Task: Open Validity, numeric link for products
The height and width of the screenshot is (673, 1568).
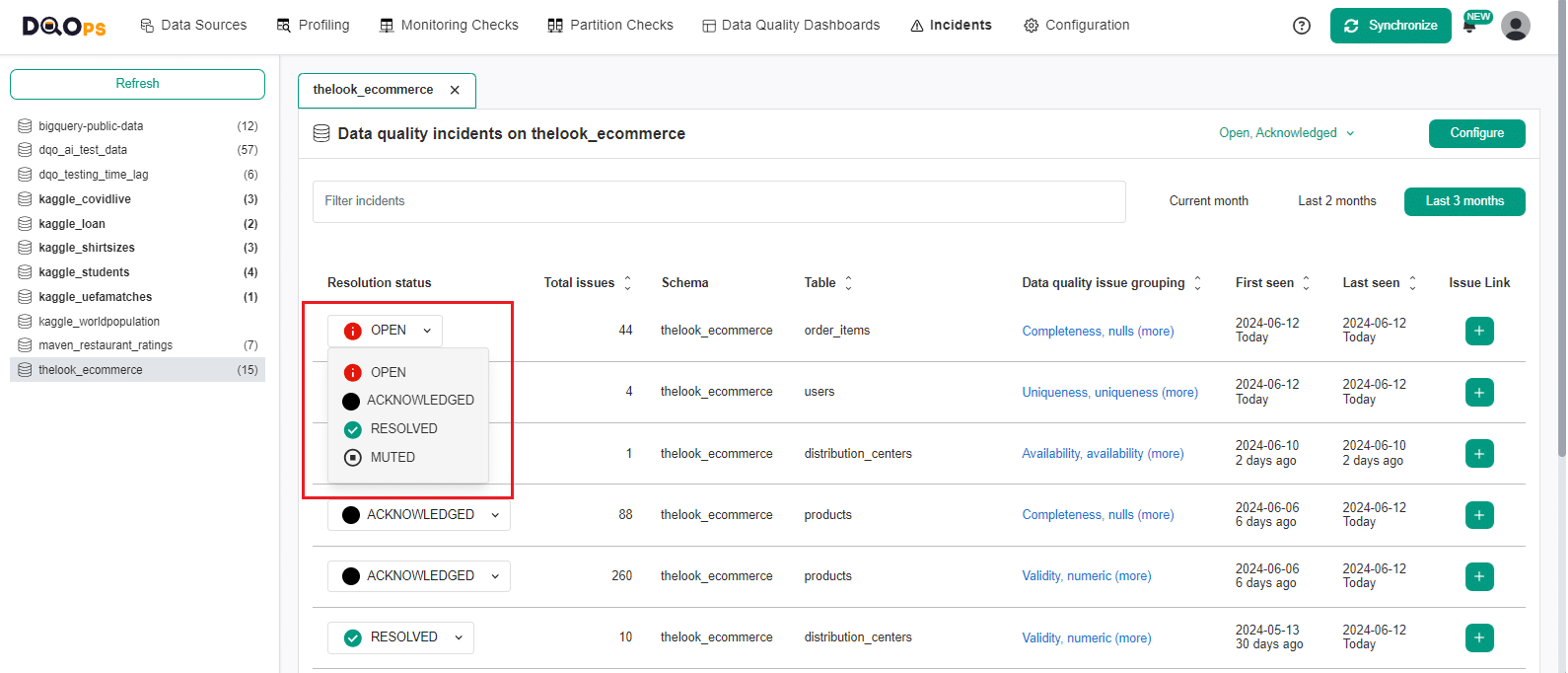Action: 1086,576
